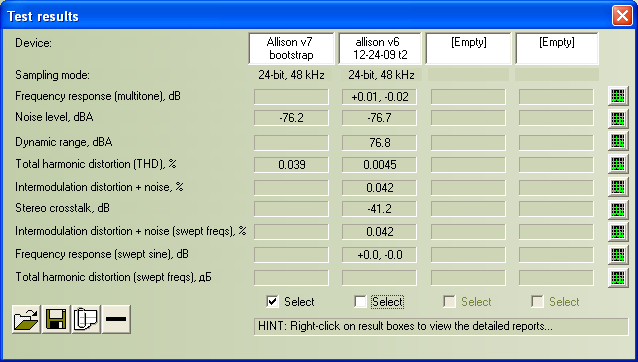638x362 pixels.
Task: Click the open folder load results icon
Action: coord(26,319)
